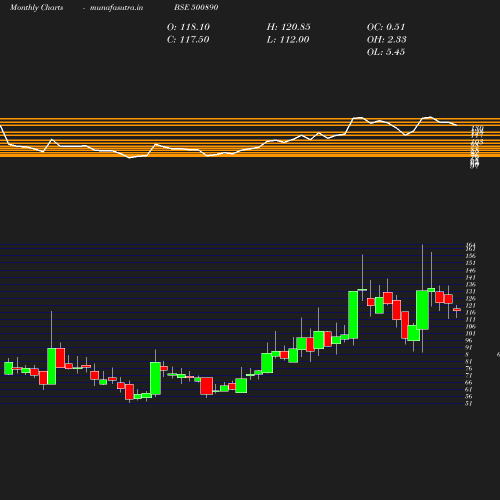Click the 106 price axis label
The image size is (500, 500).
pyautogui.click(x=470, y=326)
